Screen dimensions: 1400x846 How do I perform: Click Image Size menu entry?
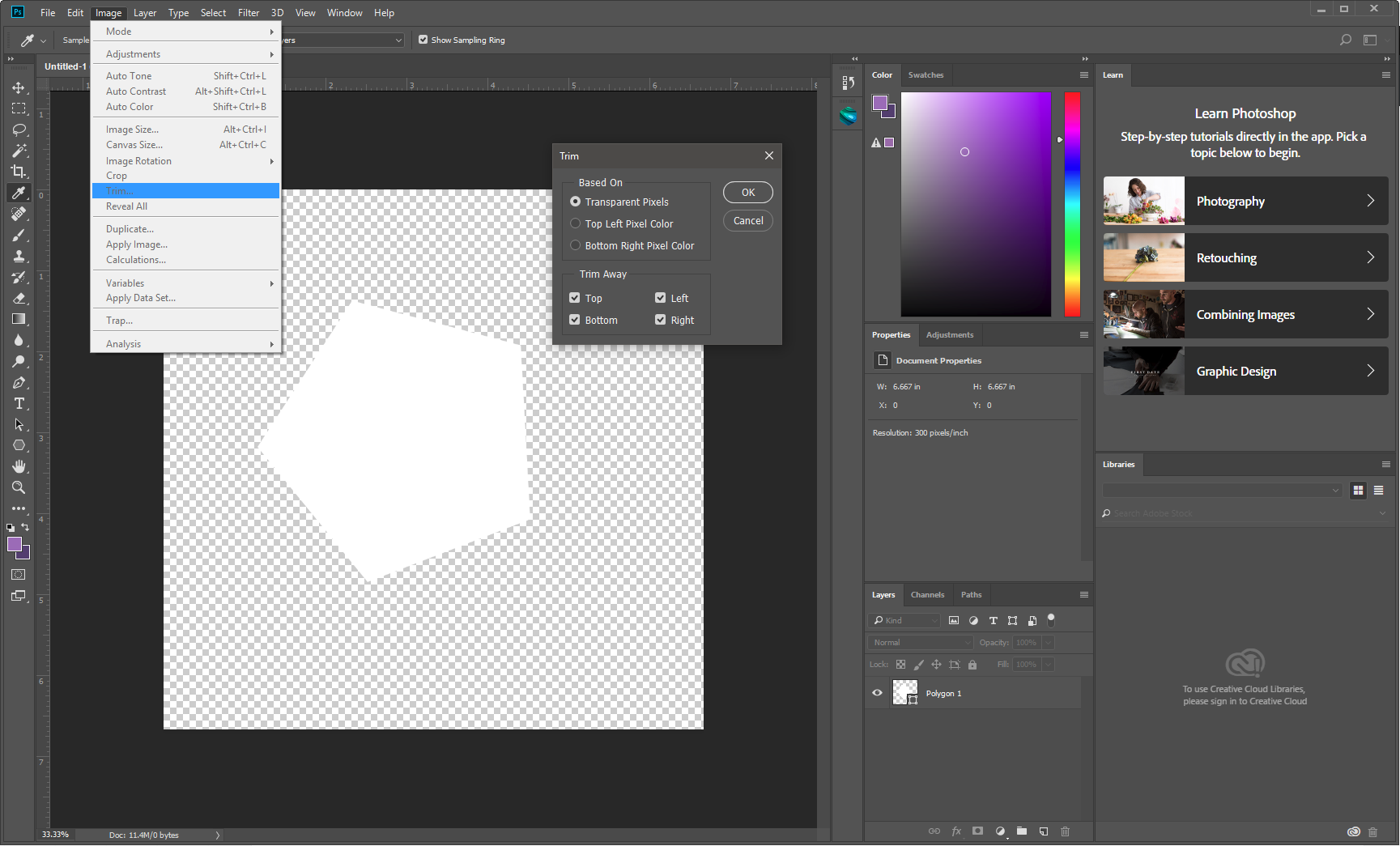(185, 130)
